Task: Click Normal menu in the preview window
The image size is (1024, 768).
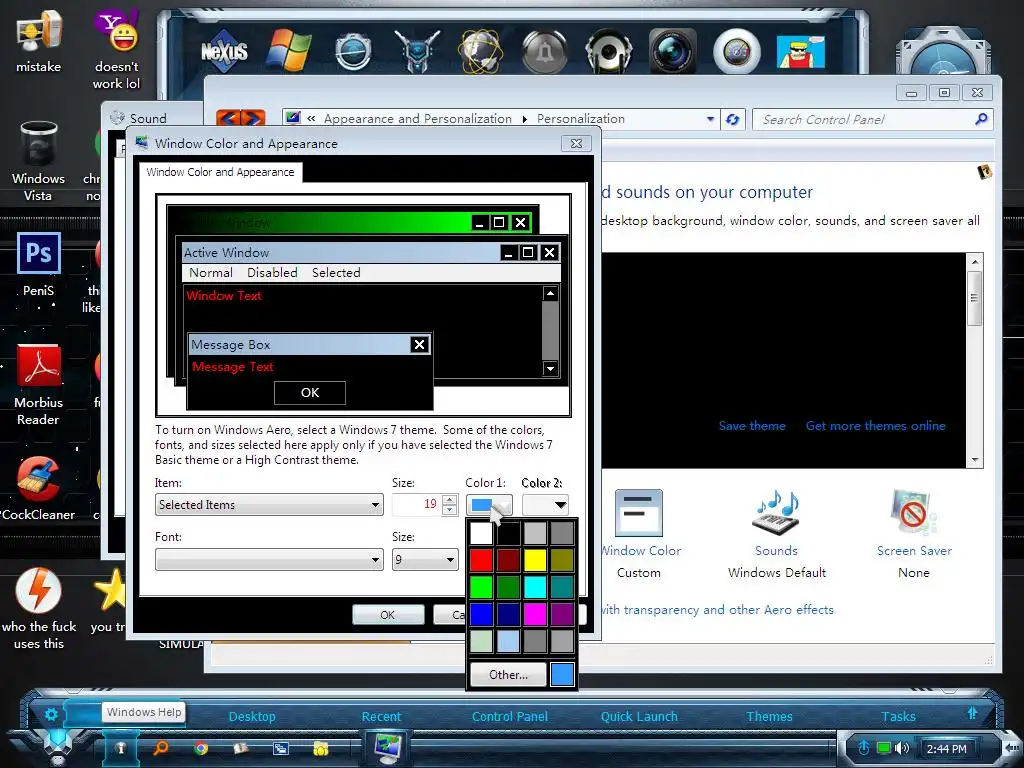Action: [x=211, y=272]
